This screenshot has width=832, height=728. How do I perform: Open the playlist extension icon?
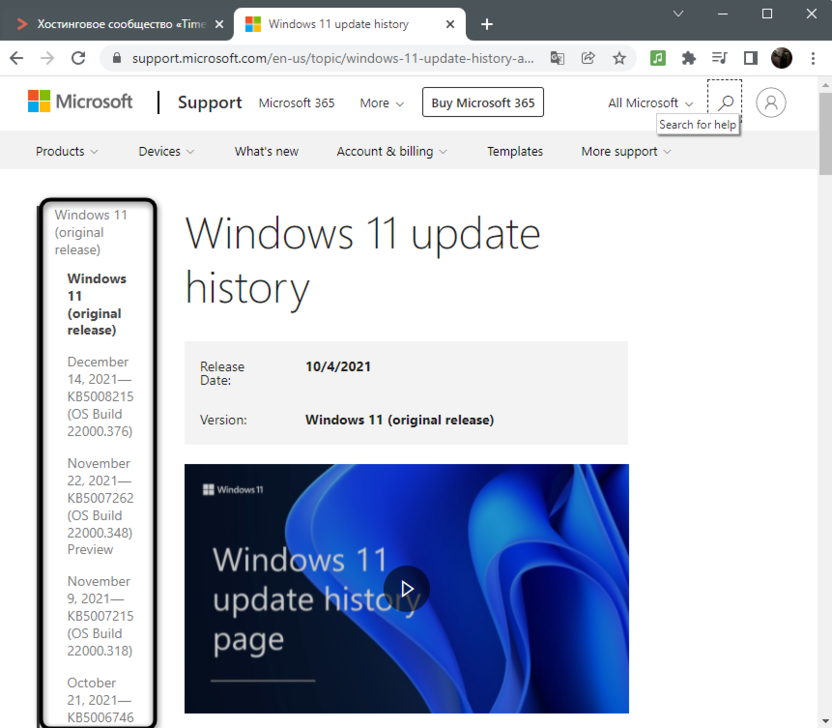pos(719,58)
